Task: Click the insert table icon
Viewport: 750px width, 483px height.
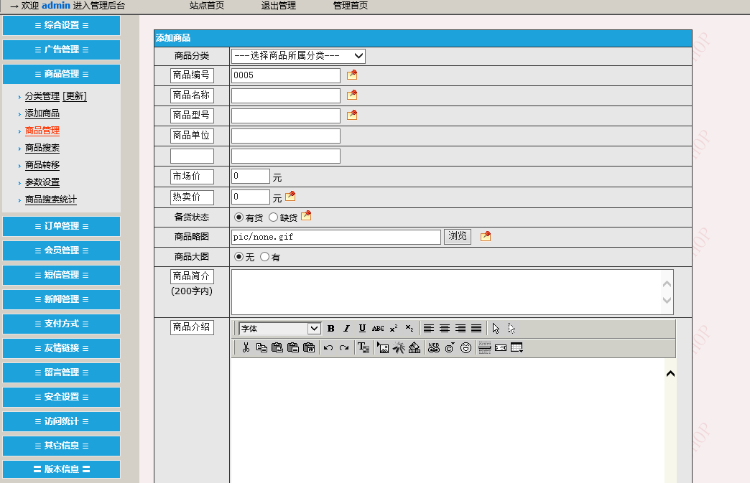Action: coord(517,348)
